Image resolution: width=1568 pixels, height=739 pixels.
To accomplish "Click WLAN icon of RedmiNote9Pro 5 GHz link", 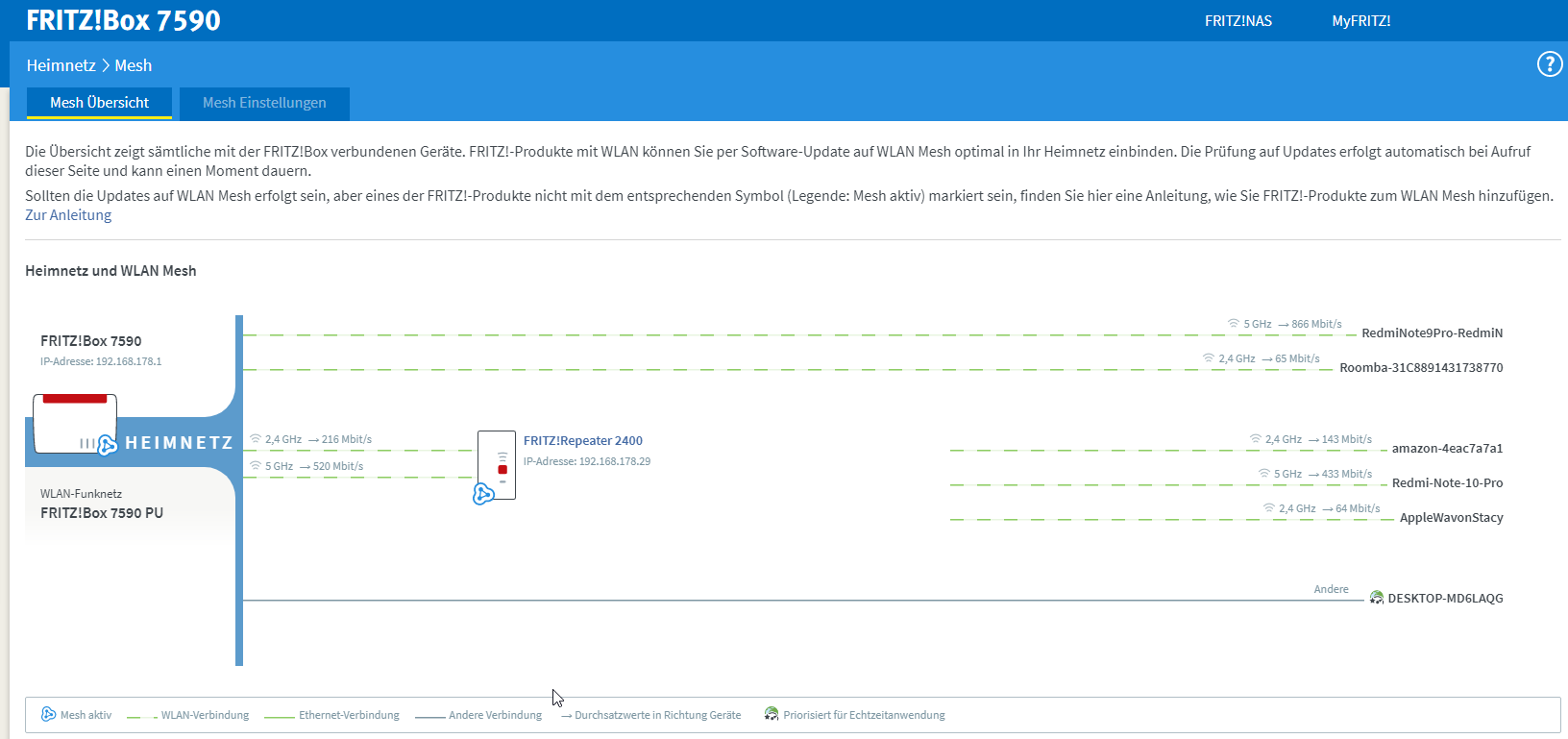I will [1234, 324].
